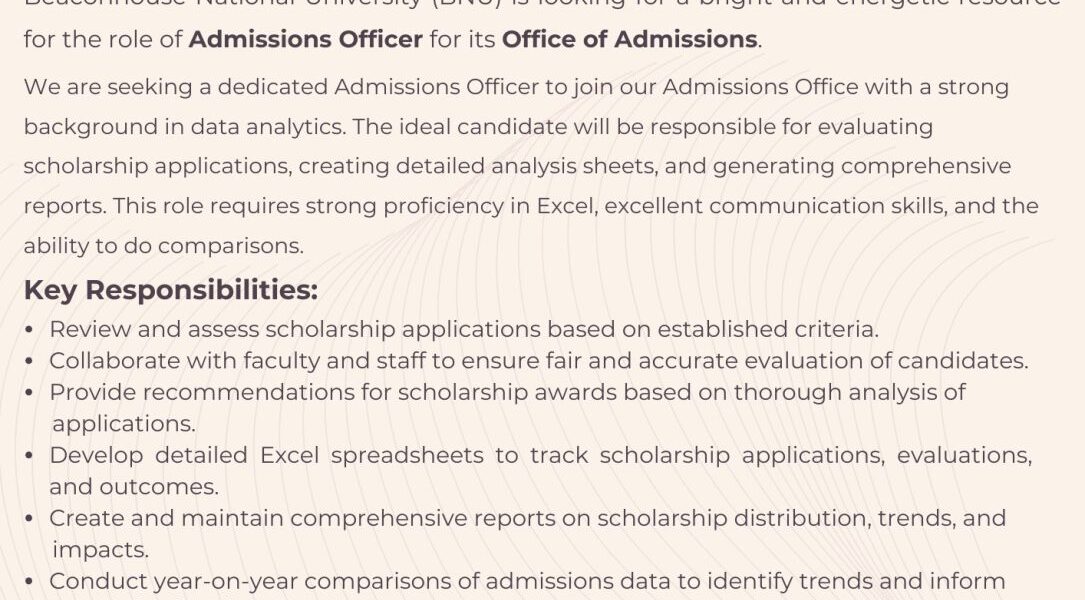This screenshot has height=600, width=1085.
Task: Click the "and outcomes." continuation line
Action: click(x=134, y=487)
